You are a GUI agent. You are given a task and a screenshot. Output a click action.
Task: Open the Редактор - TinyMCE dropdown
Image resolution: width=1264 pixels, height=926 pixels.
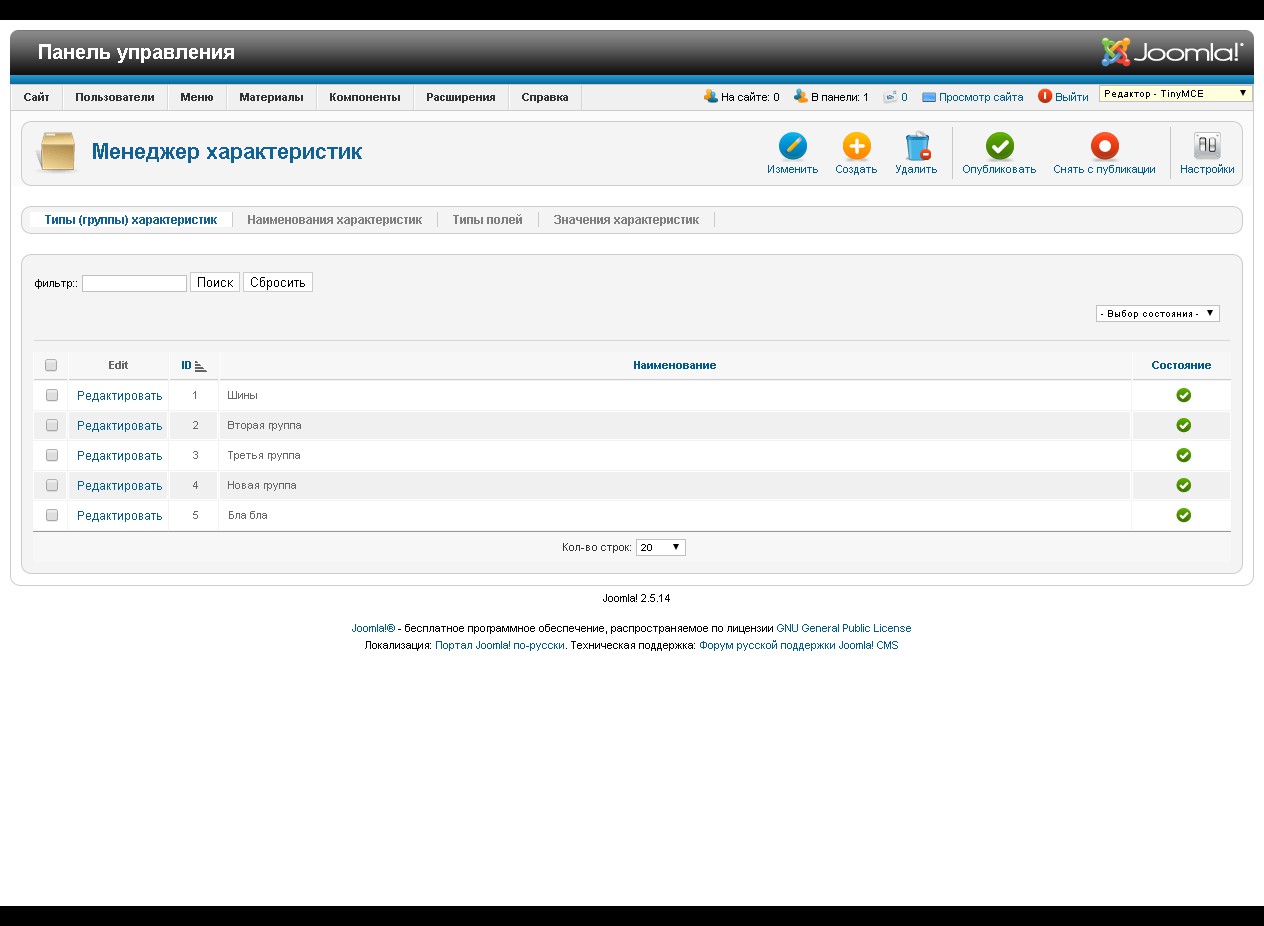[x=1176, y=93]
